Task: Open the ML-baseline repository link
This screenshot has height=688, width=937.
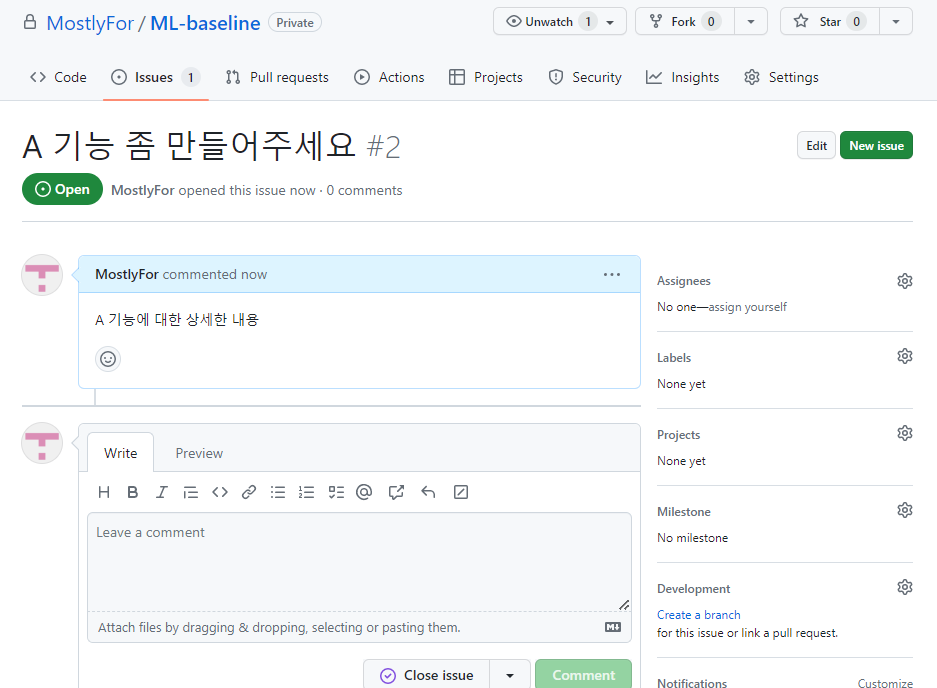Action: (x=205, y=23)
